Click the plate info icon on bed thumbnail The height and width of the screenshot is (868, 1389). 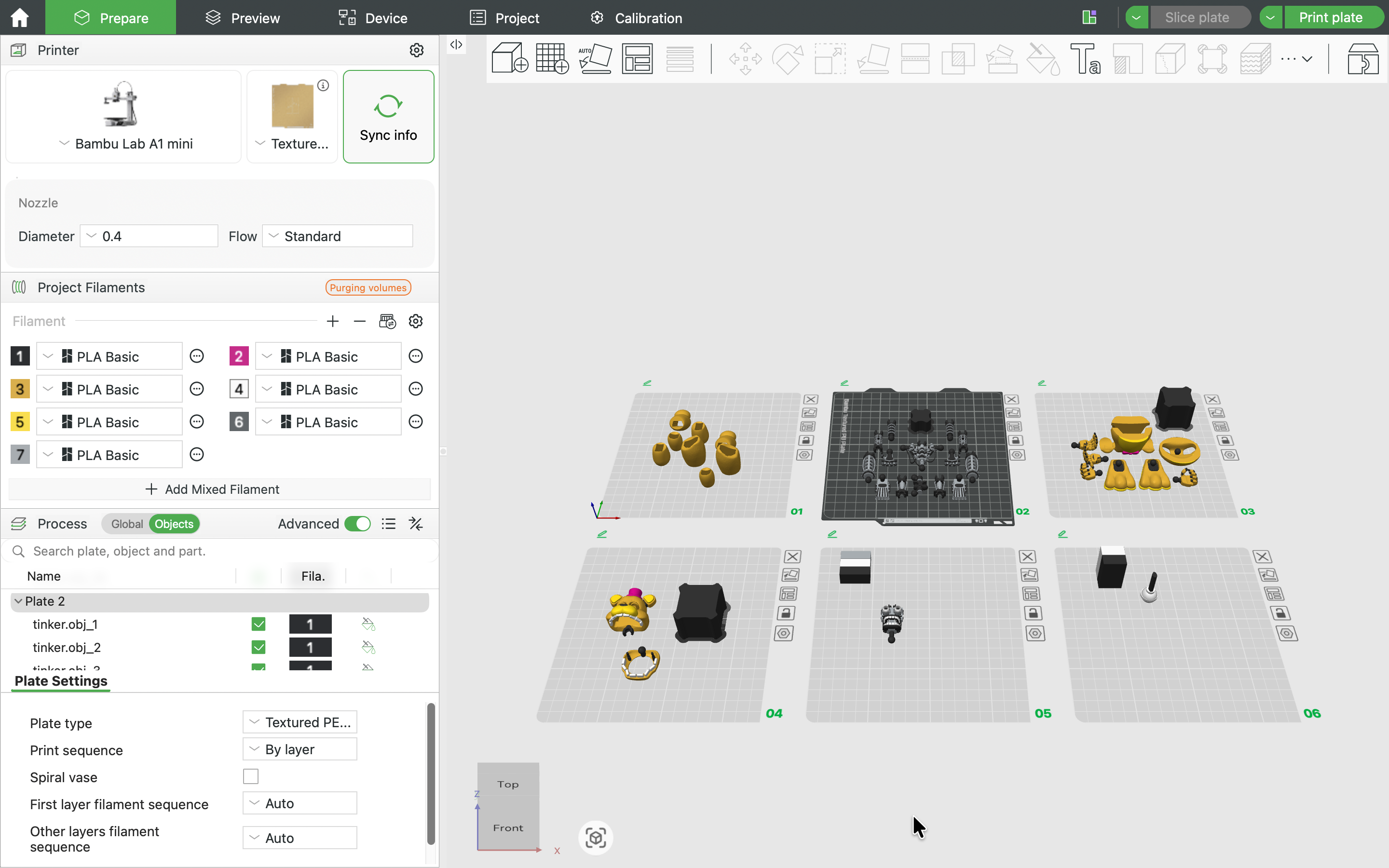click(324, 85)
